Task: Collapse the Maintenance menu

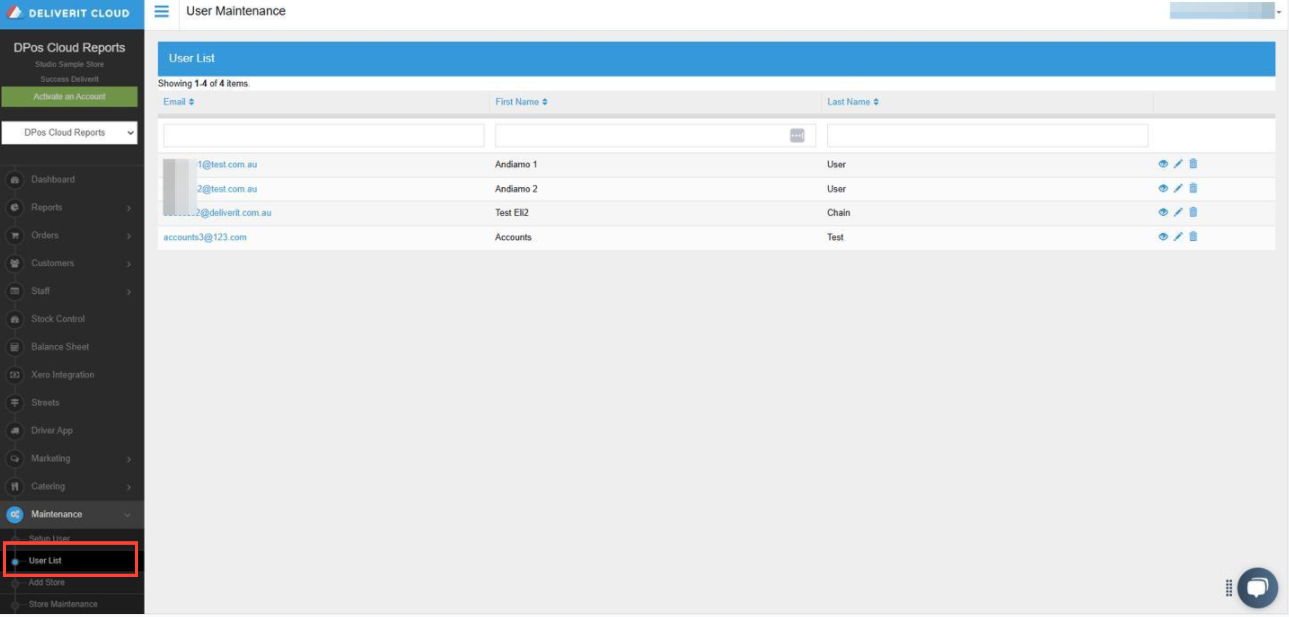Action: tap(70, 514)
